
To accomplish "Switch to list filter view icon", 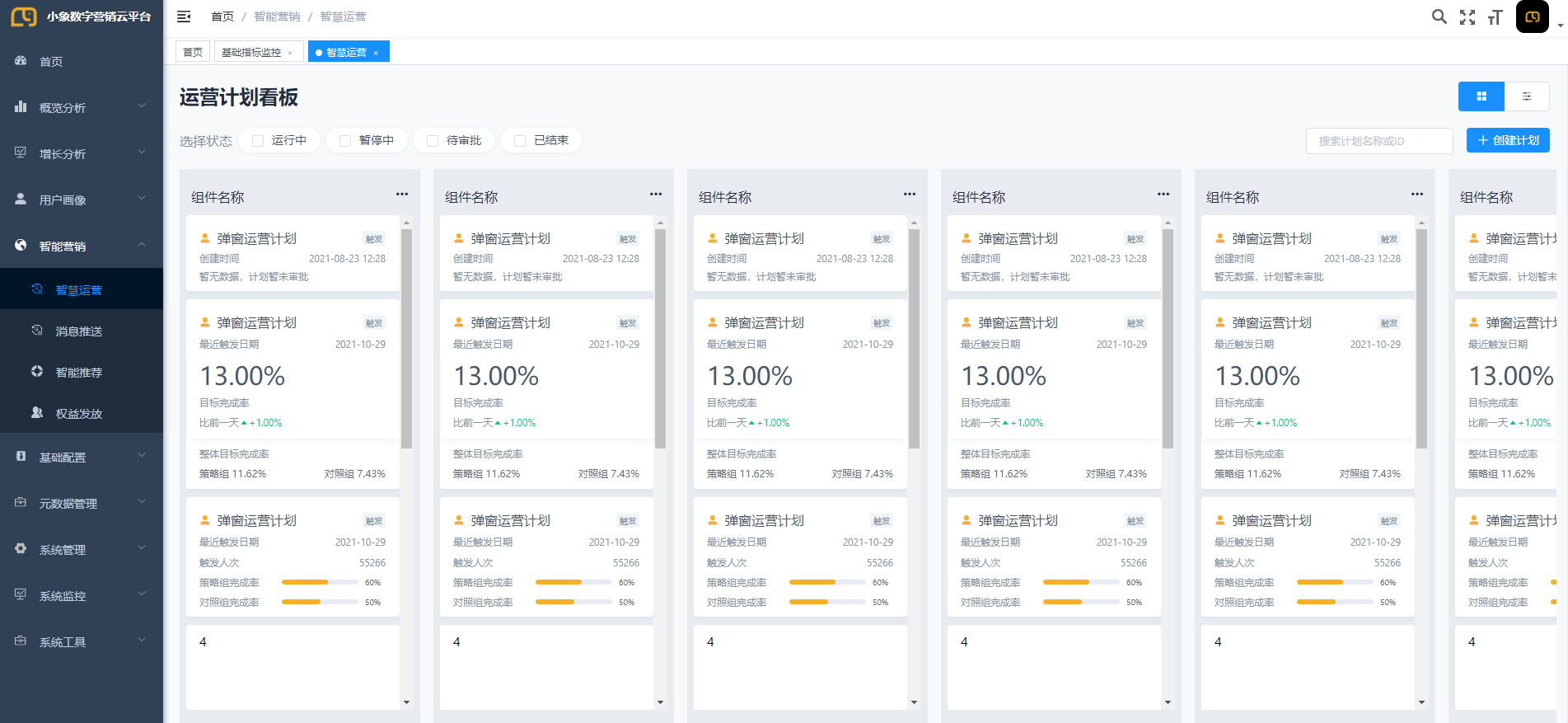I will click(1527, 96).
